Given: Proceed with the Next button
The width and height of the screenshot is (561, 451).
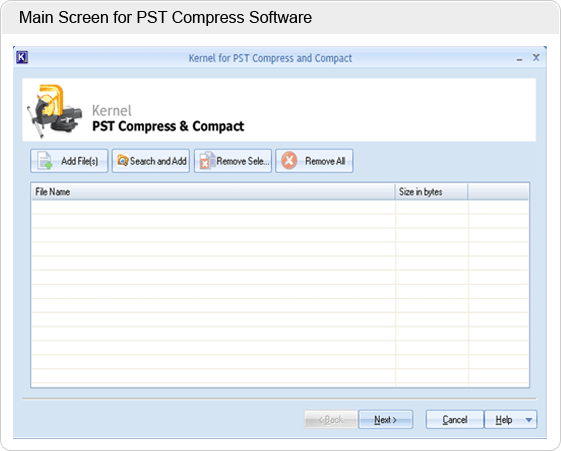Looking at the screenshot, I should [386, 419].
